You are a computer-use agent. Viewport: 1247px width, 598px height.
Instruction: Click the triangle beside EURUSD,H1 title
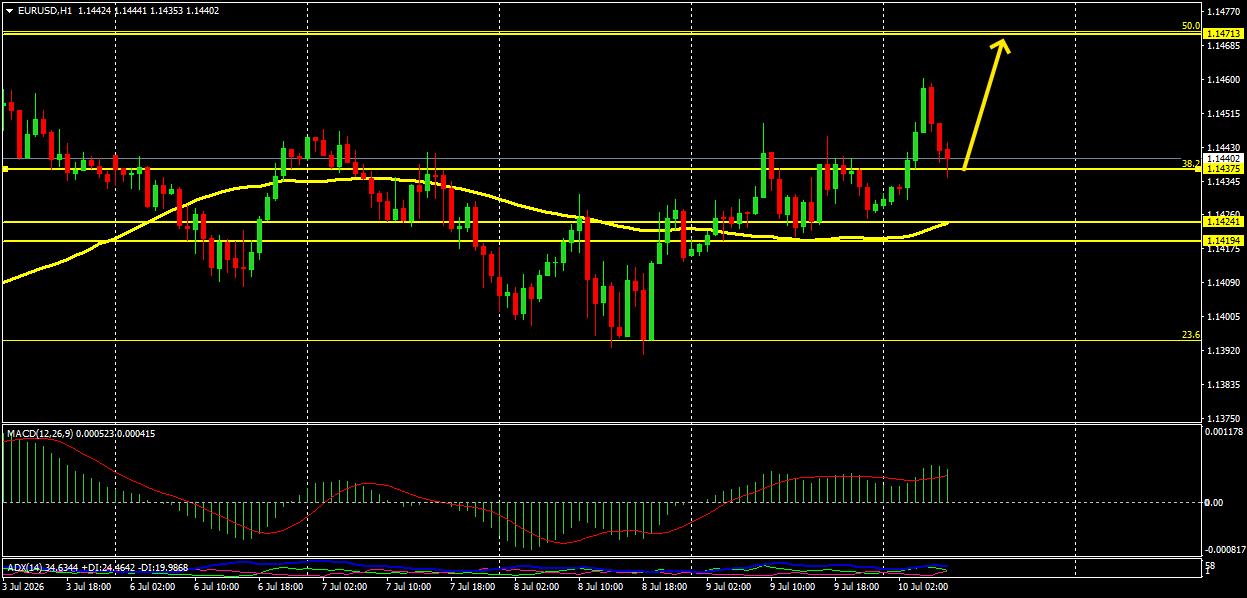[9, 10]
